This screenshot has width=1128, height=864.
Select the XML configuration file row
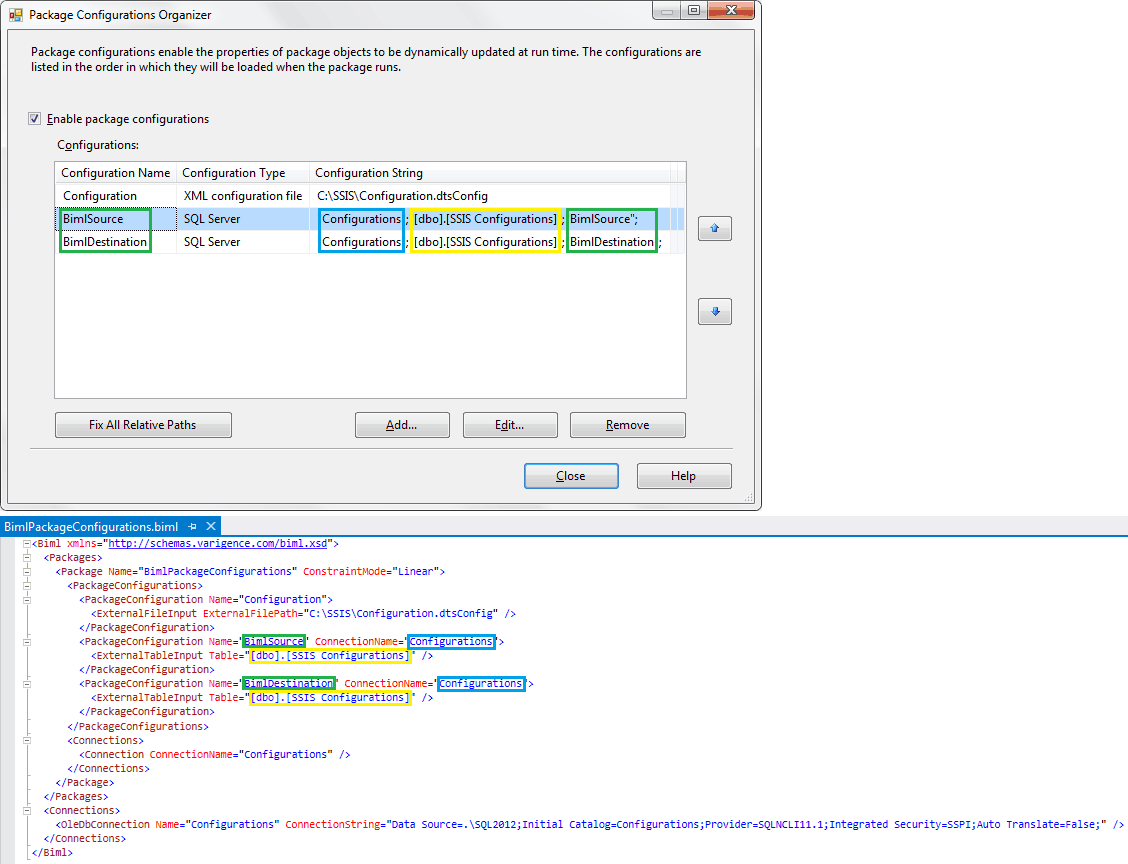(x=242, y=196)
